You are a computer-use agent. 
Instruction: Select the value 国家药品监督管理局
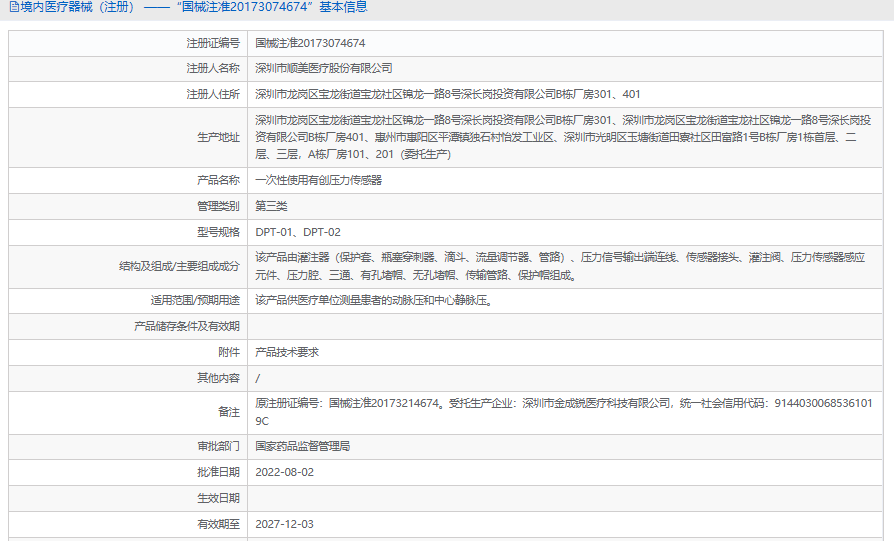(302, 446)
